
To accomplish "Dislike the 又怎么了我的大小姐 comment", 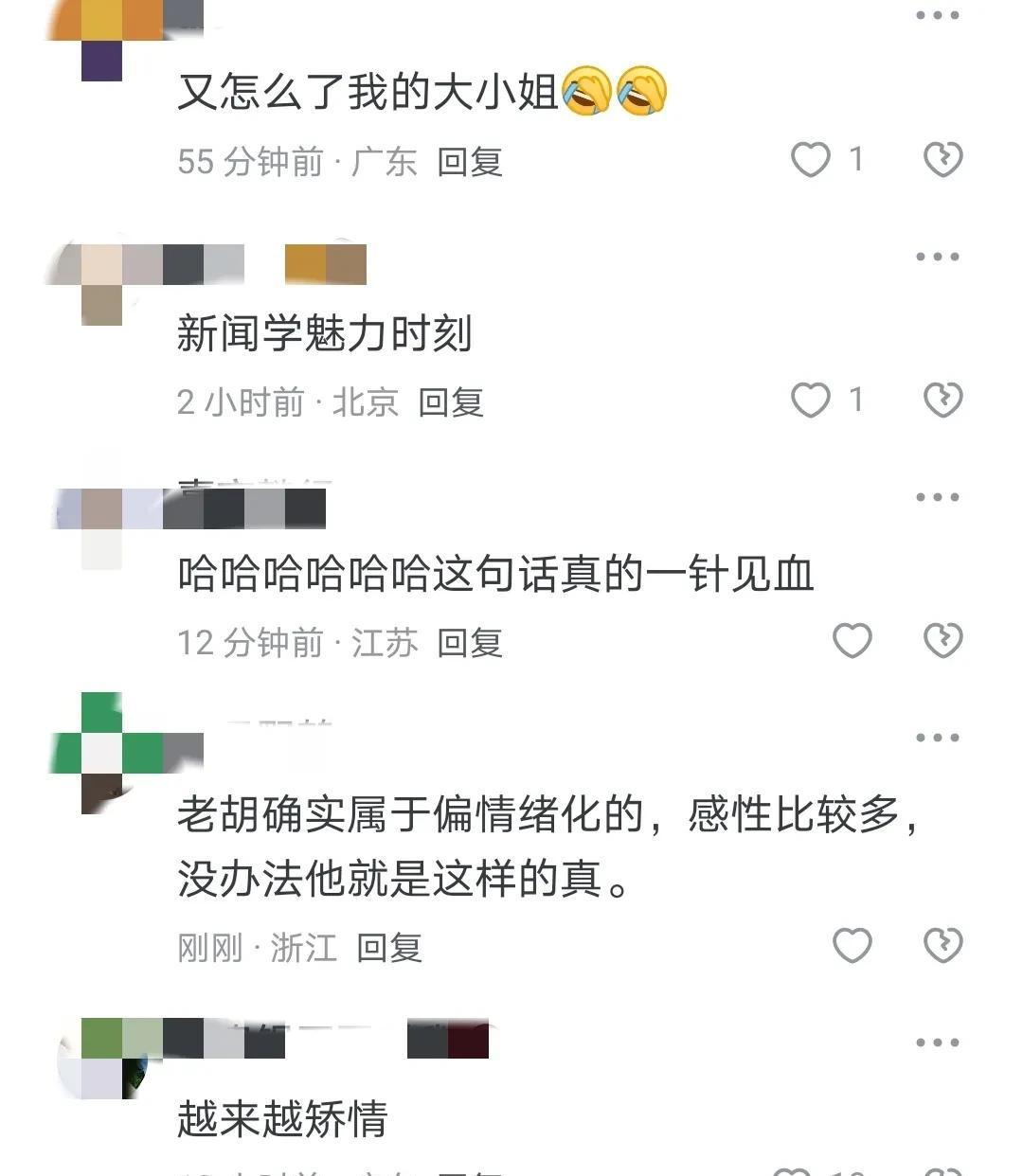I will (x=942, y=159).
